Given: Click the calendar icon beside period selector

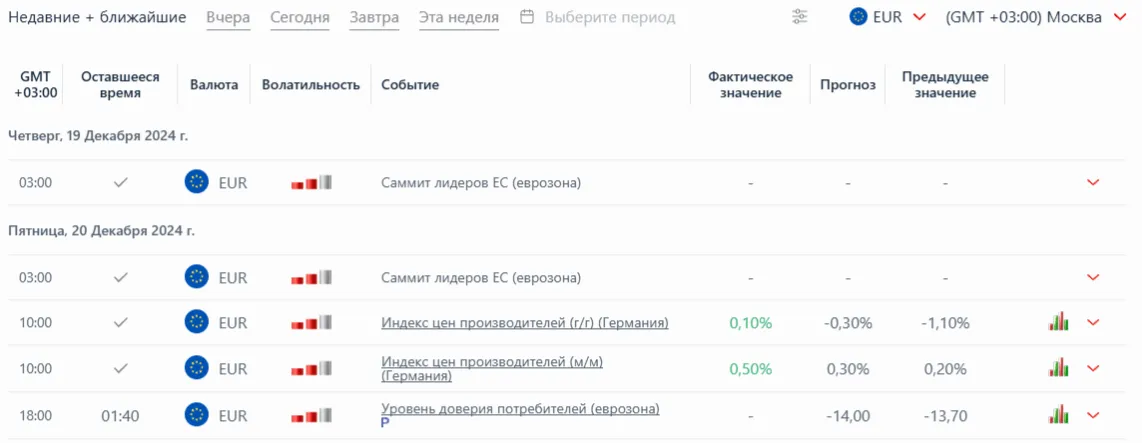Looking at the screenshot, I should tap(527, 17).
